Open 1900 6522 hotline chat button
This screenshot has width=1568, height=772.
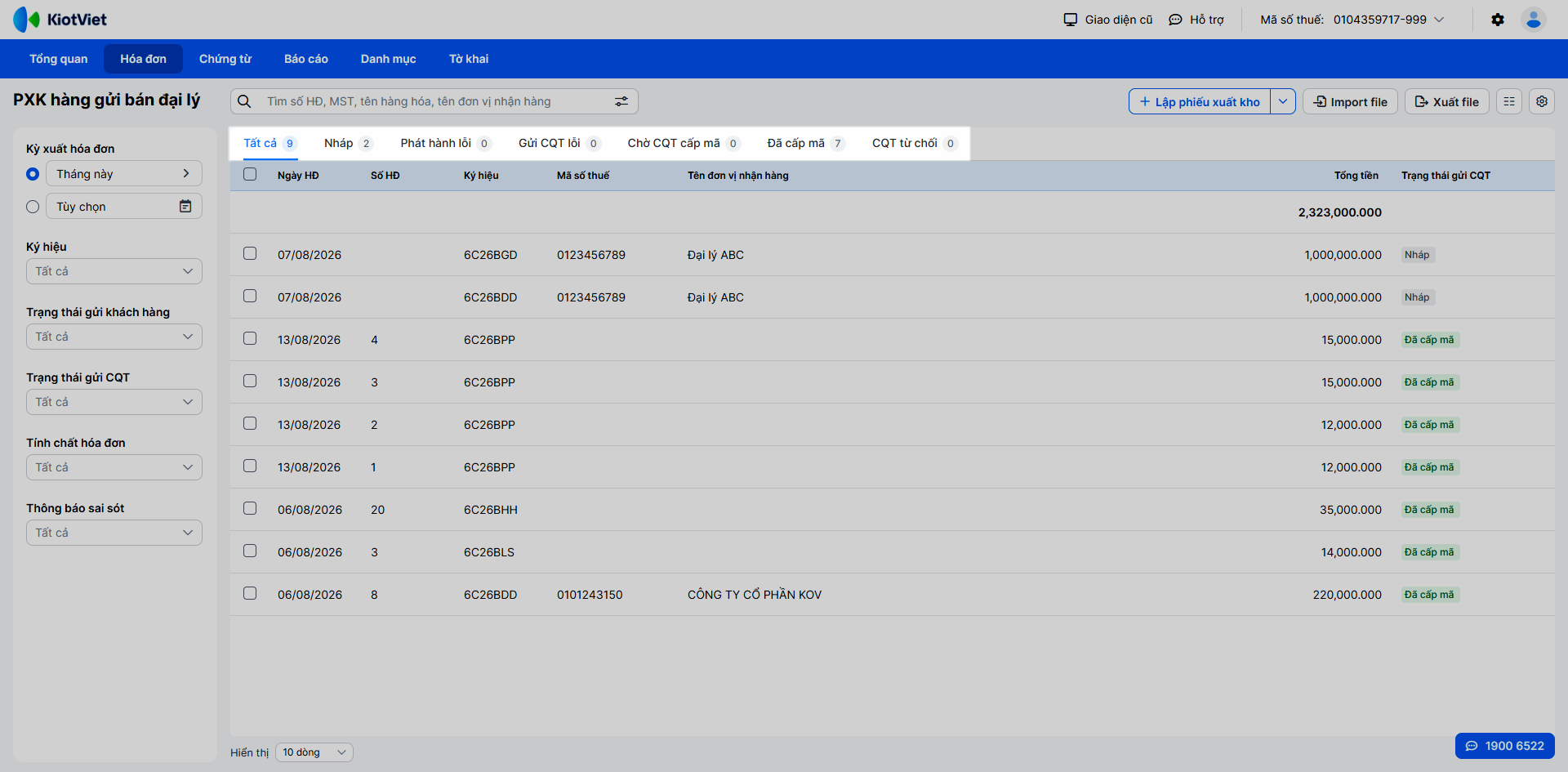[1504, 746]
